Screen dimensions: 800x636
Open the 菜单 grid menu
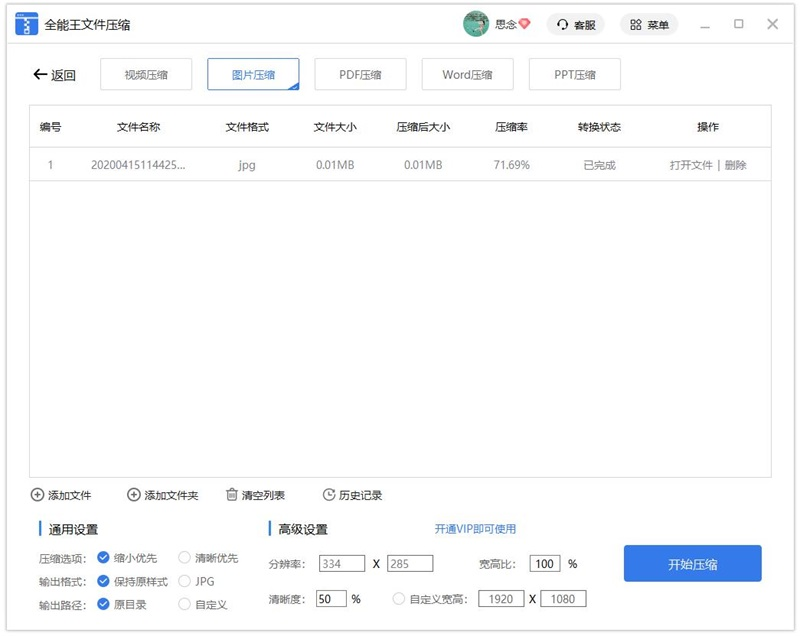click(636, 24)
